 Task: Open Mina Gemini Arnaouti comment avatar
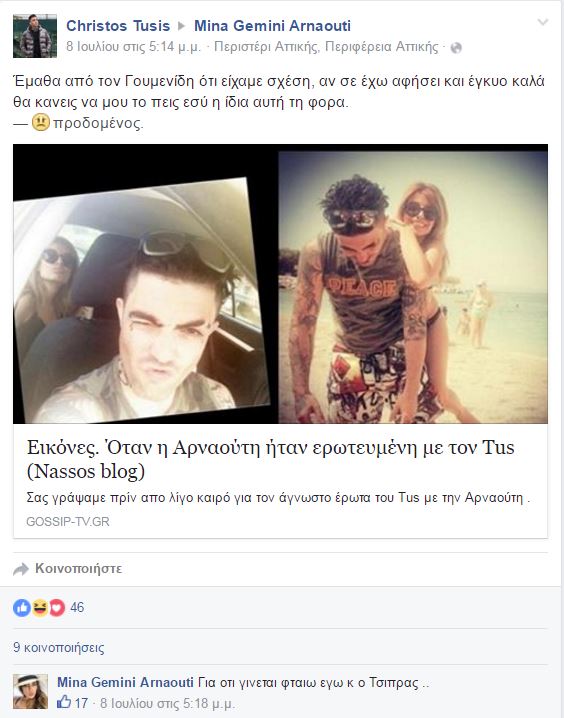[30, 691]
